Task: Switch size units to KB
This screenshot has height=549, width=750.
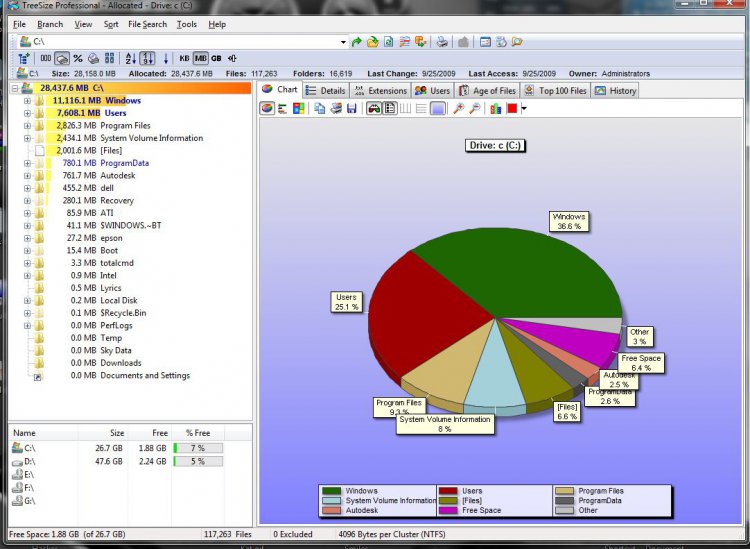Action: click(x=185, y=58)
